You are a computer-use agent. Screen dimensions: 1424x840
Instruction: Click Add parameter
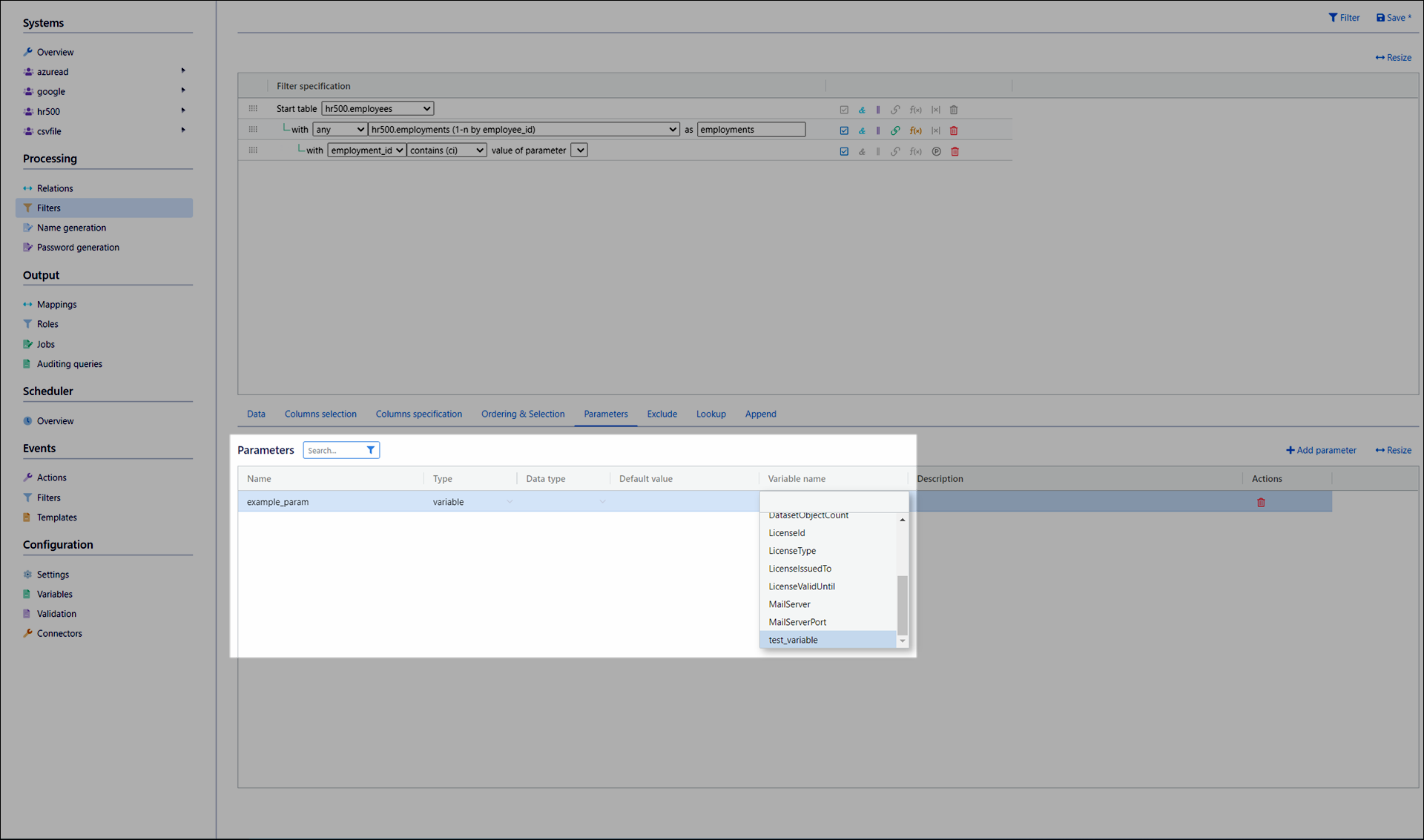[x=1321, y=450]
